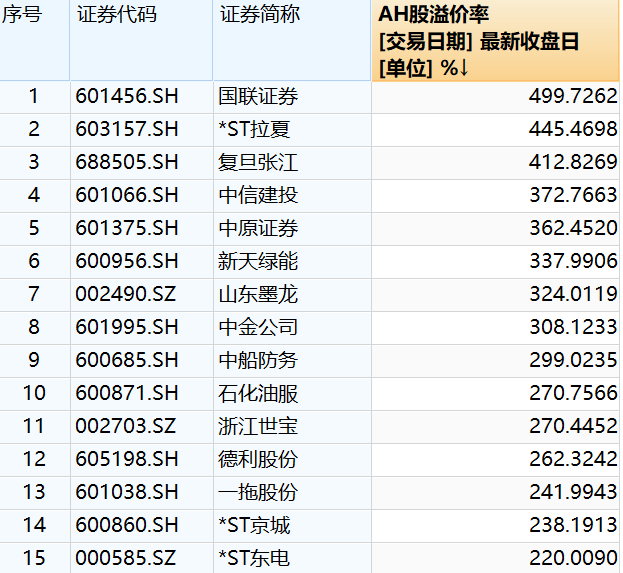
Task: Select row number 6
Action: pos(33,261)
